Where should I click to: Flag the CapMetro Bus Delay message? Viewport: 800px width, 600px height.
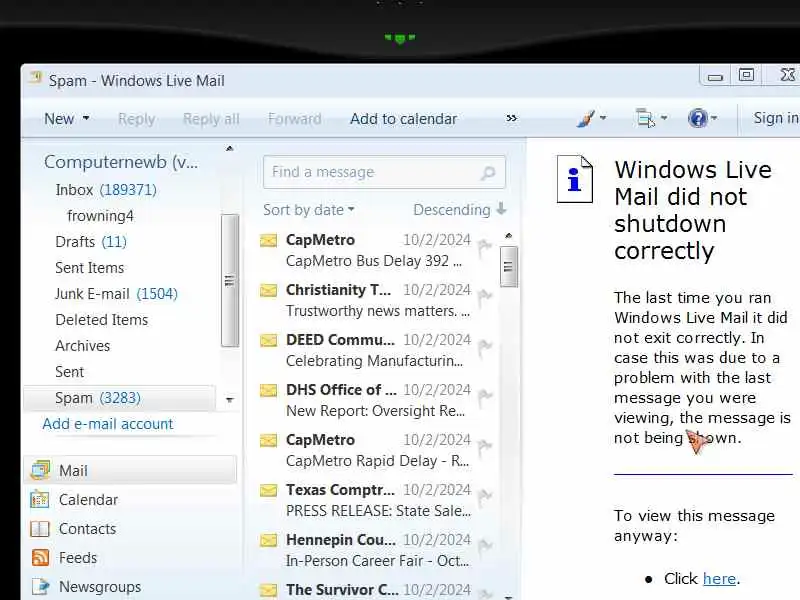point(485,247)
